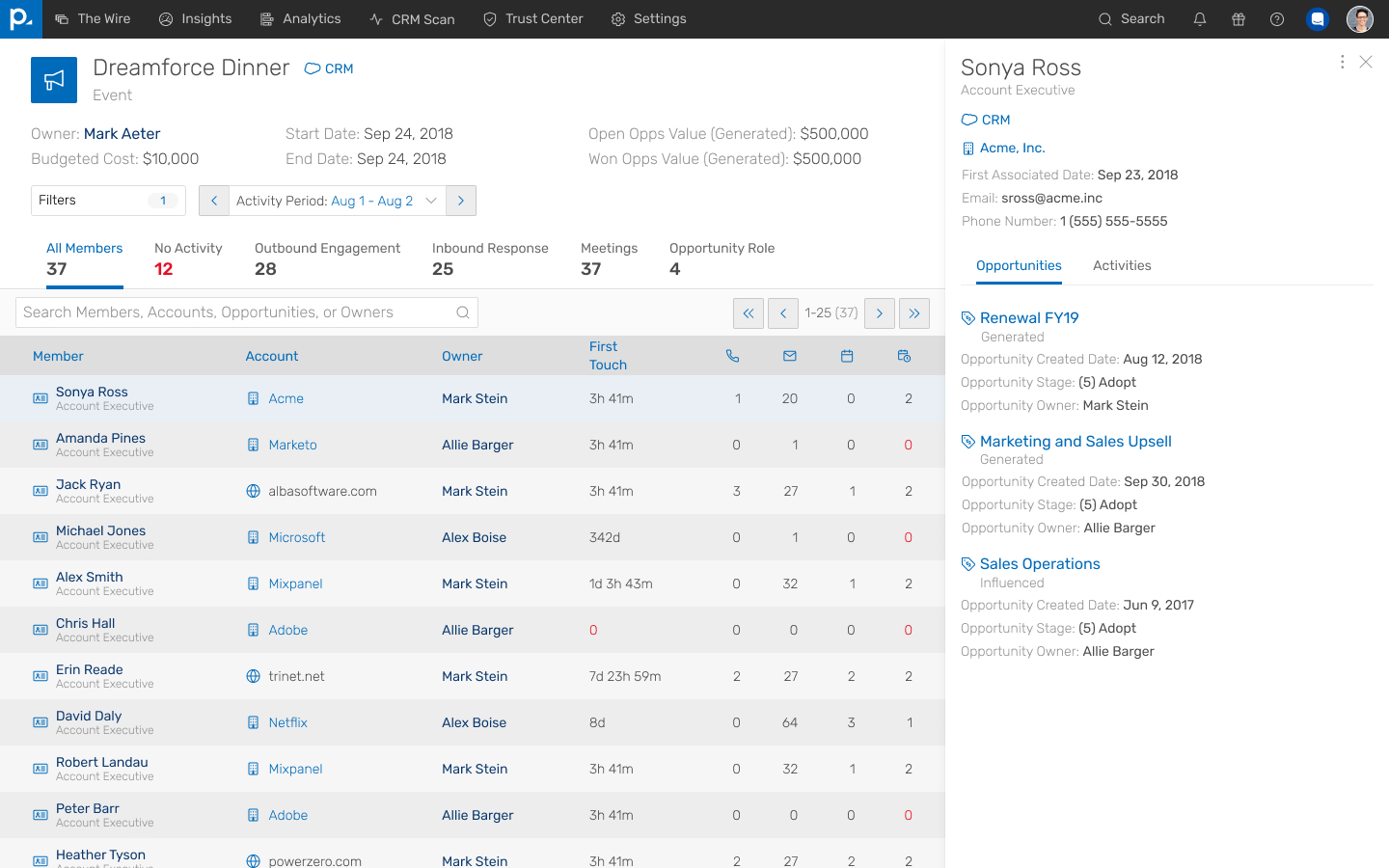
Task: Open CRM link in Sonya Ross panel
Action: [x=986, y=120]
